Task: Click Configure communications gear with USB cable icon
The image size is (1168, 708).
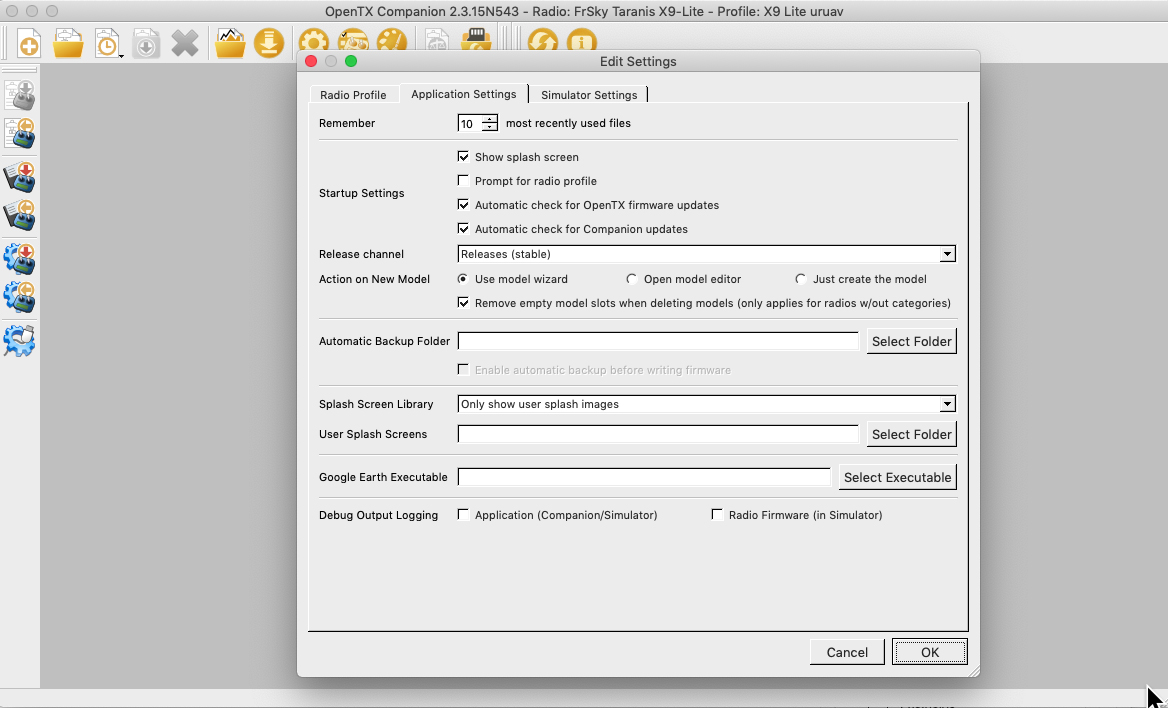Action: (x=19, y=341)
